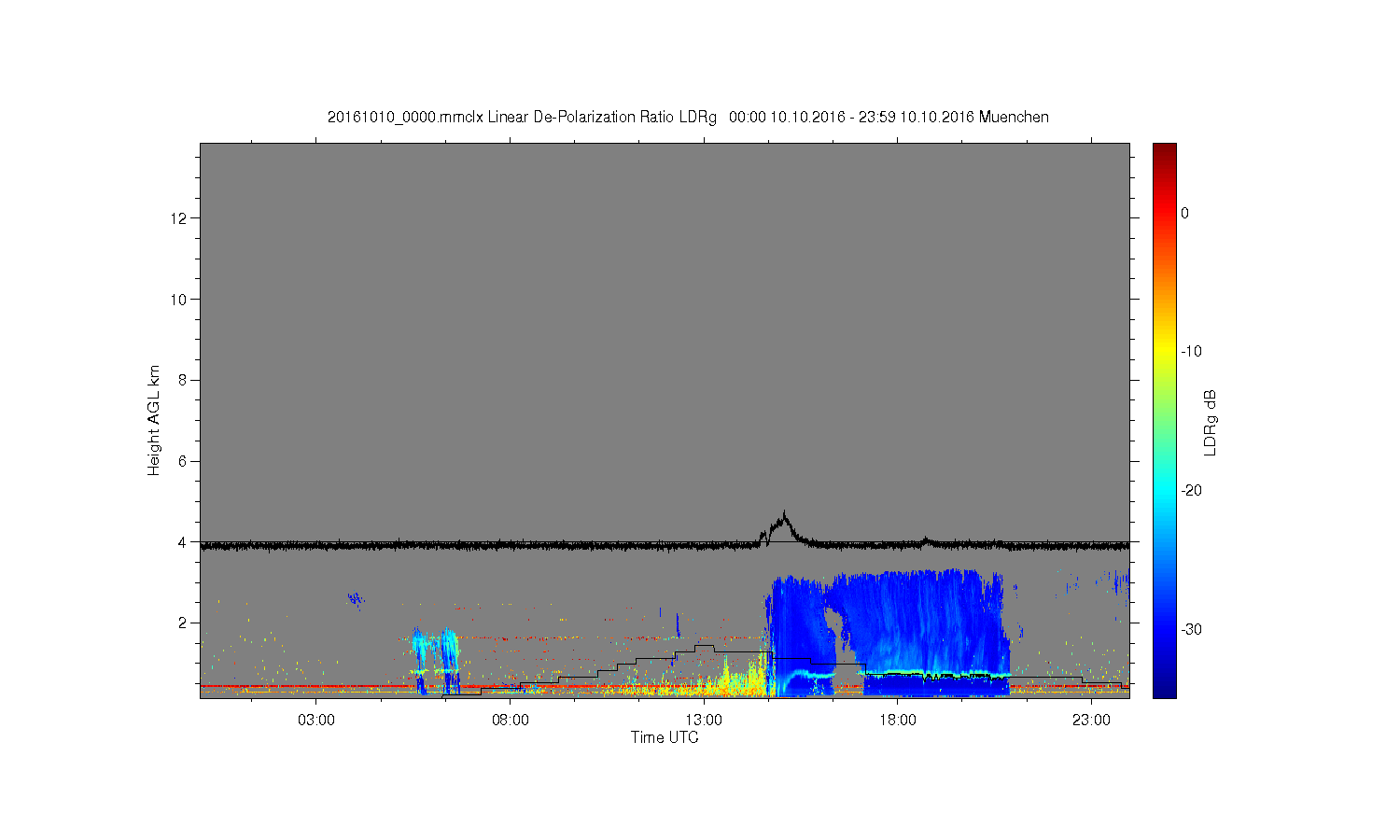The image size is (1400, 840).
Task: Click the height tick label '10'
Action: pyautogui.click(x=179, y=300)
